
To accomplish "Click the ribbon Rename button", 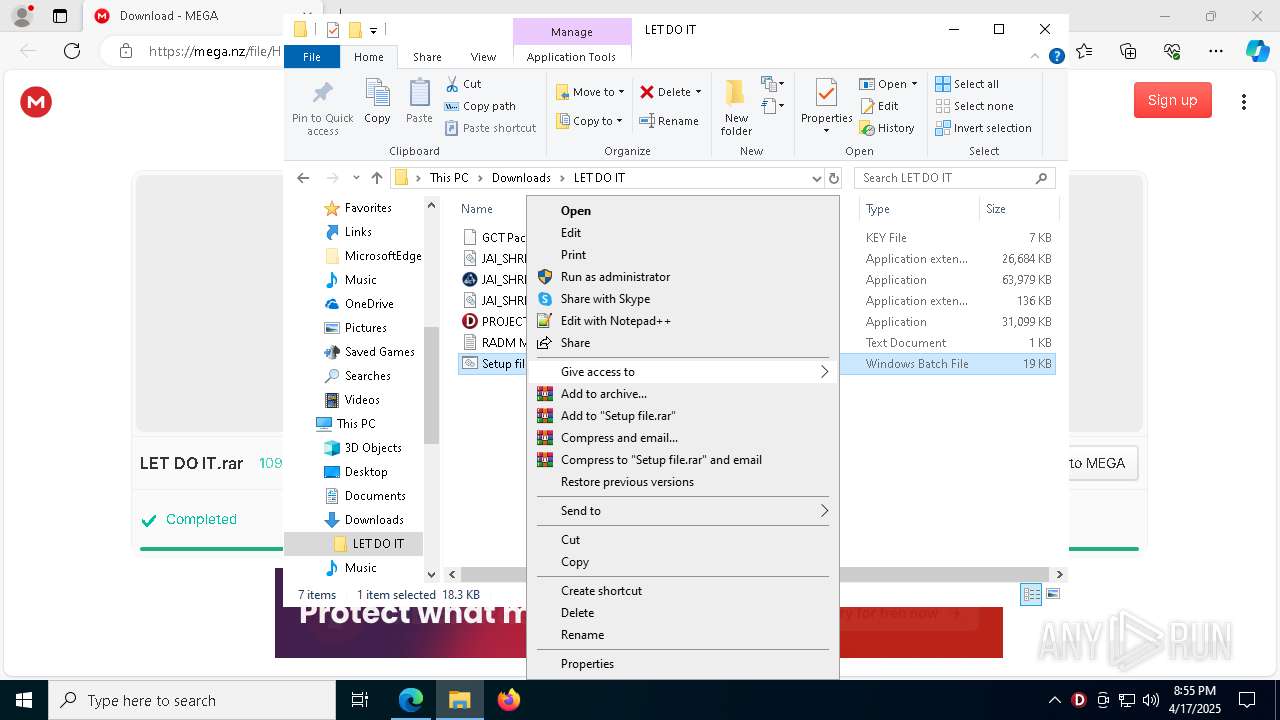I will coord(669,121).
